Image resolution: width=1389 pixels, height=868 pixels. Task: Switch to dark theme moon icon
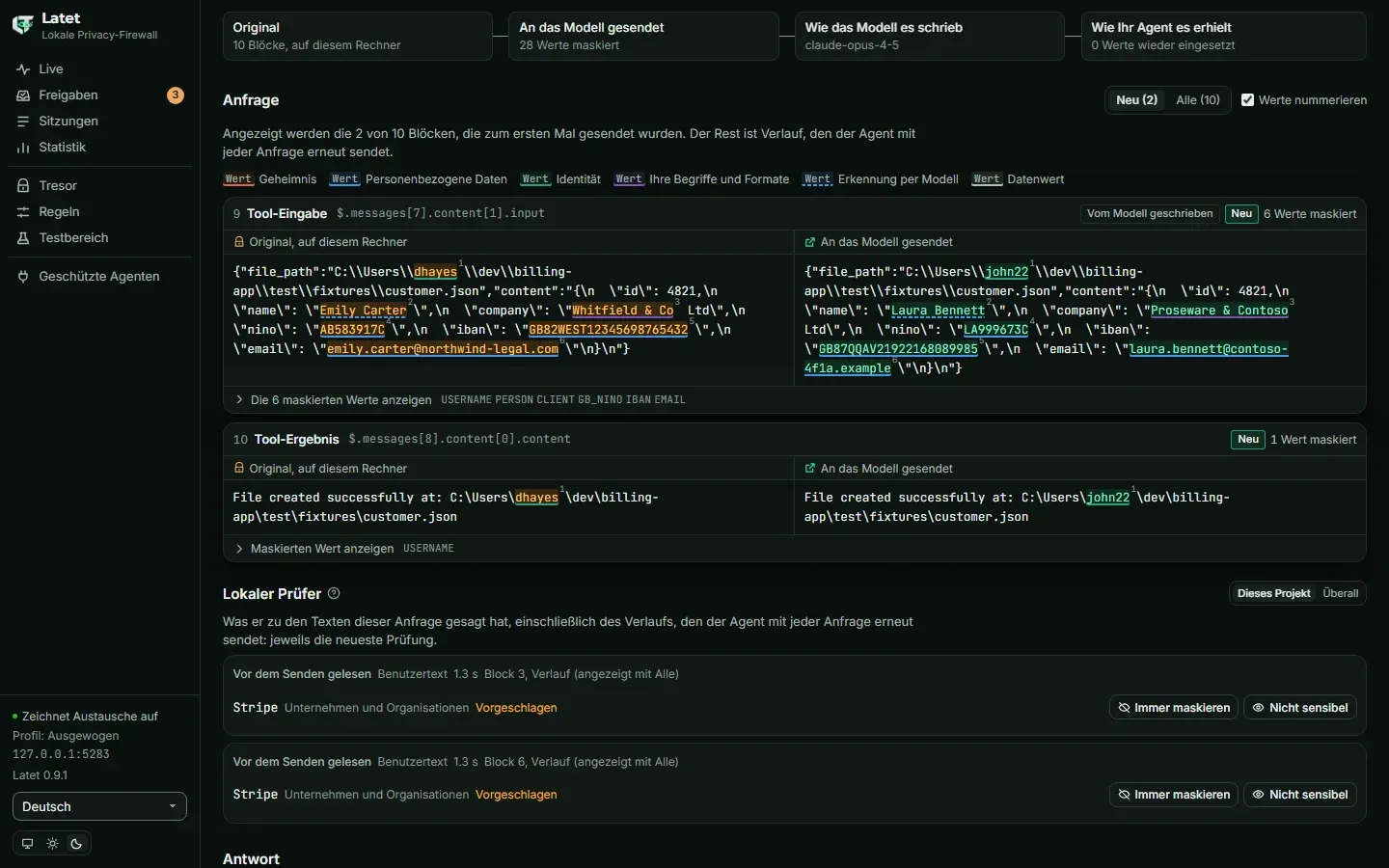point(77,844)
